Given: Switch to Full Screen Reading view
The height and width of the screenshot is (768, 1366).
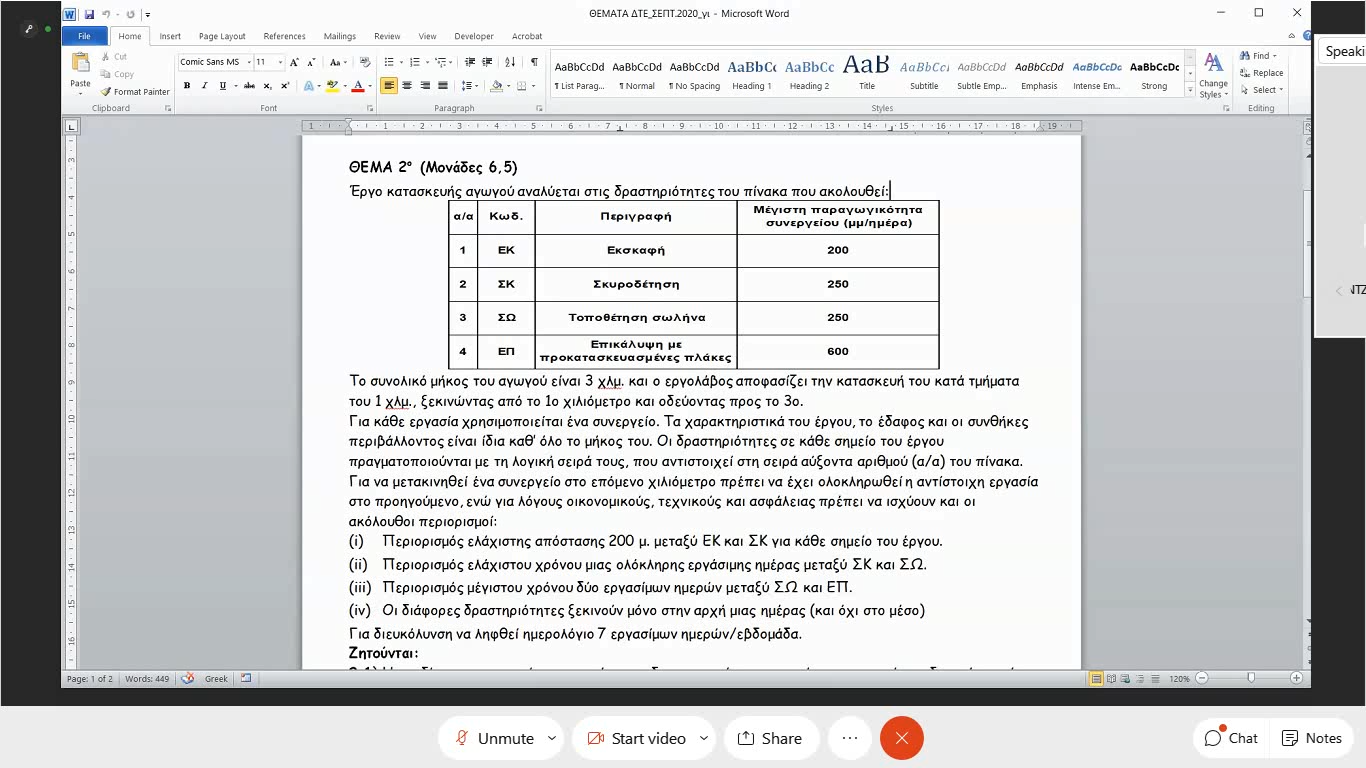Looking at the screenshot, I should pyautogui.click(x=1112, y=678).
